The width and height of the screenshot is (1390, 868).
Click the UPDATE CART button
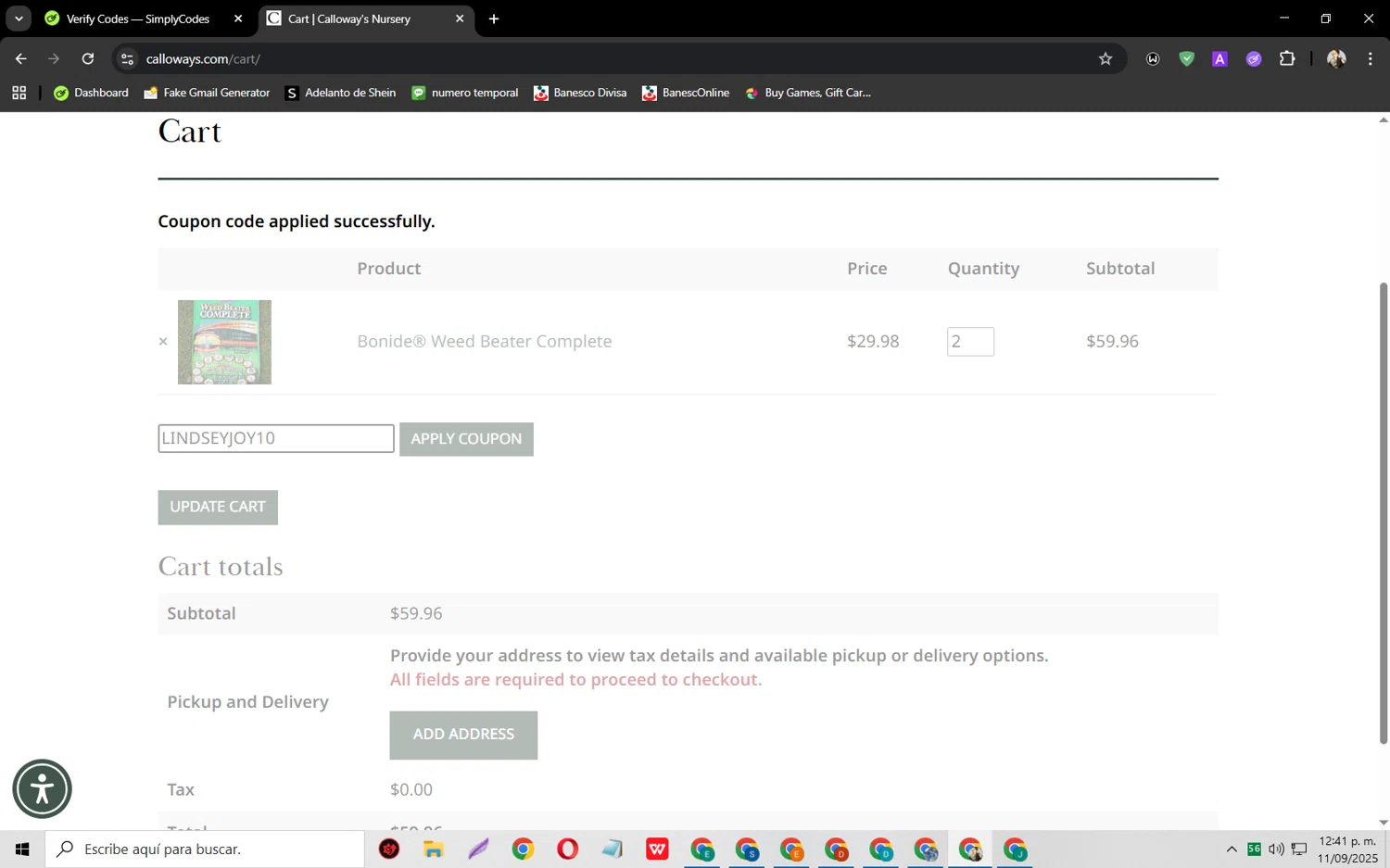(218, 507)
